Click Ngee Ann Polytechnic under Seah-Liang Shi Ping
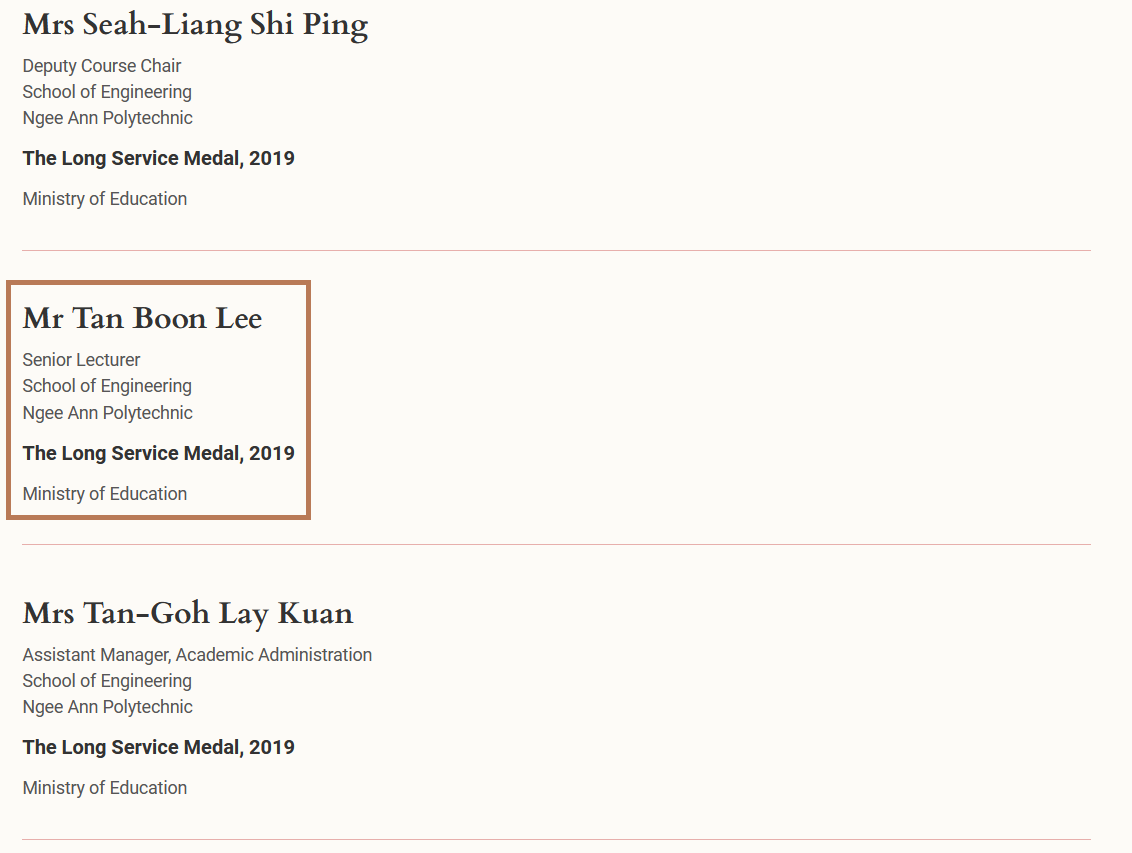This screenshot has width=1132, height=853. [108, 118]
